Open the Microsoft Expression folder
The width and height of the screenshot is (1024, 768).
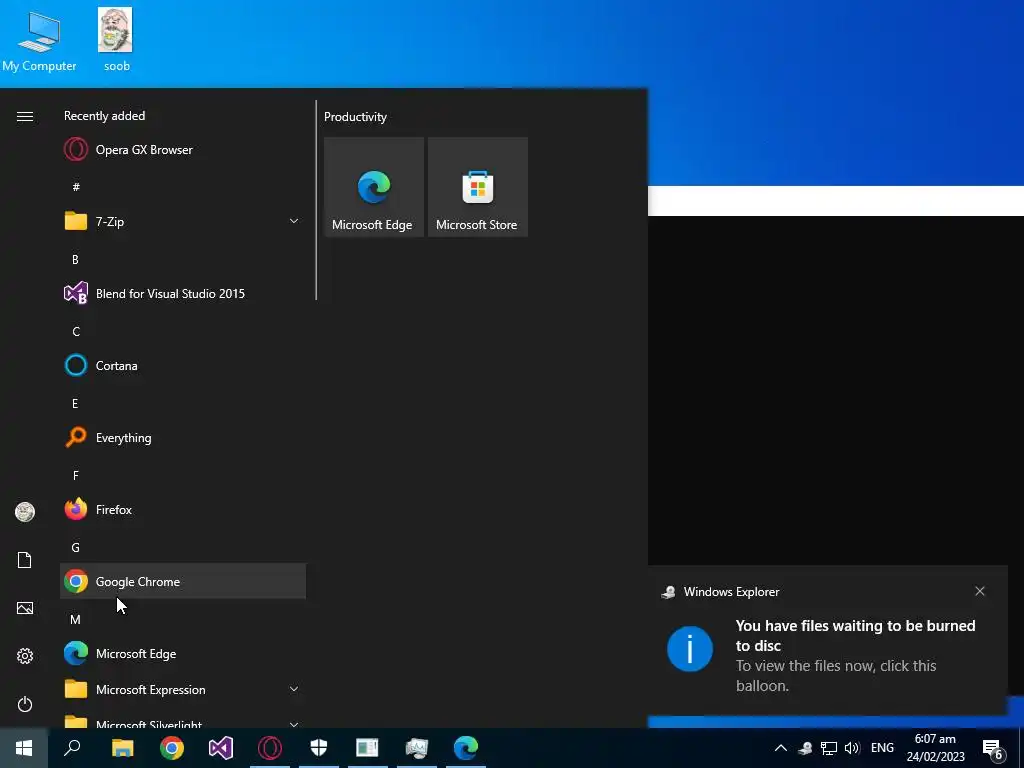click(183, 689)
